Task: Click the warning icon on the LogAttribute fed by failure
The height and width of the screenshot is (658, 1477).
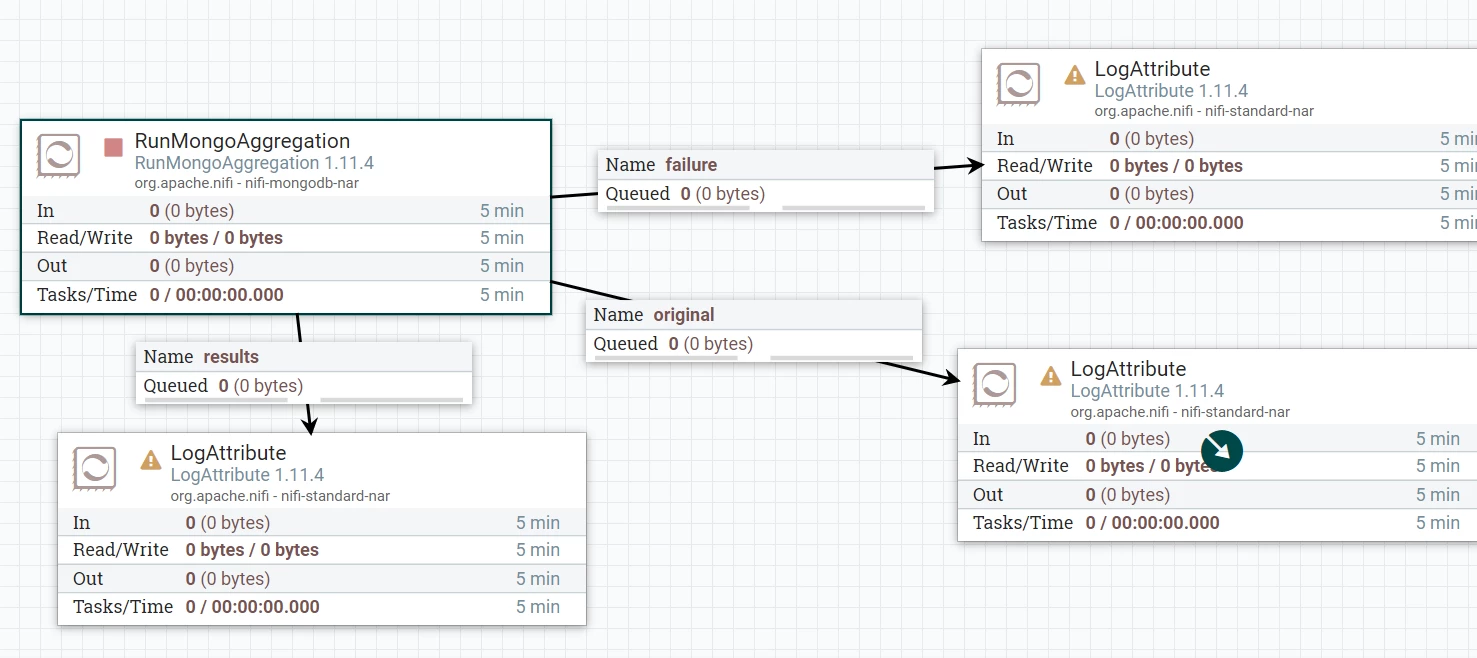Action: point(1075,75)
